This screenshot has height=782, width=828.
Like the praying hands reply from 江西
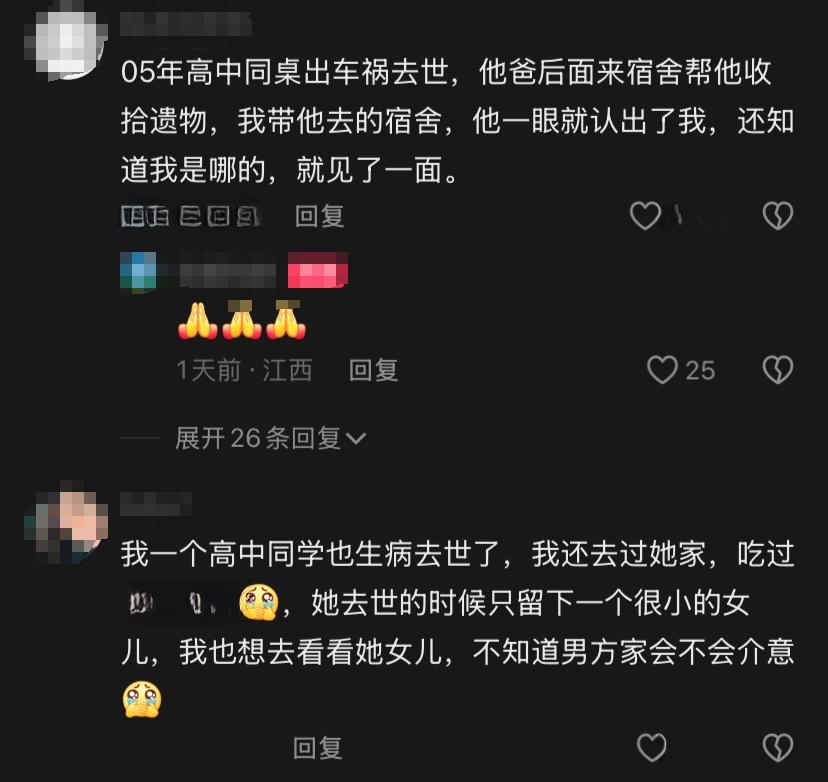click(662, 370)
